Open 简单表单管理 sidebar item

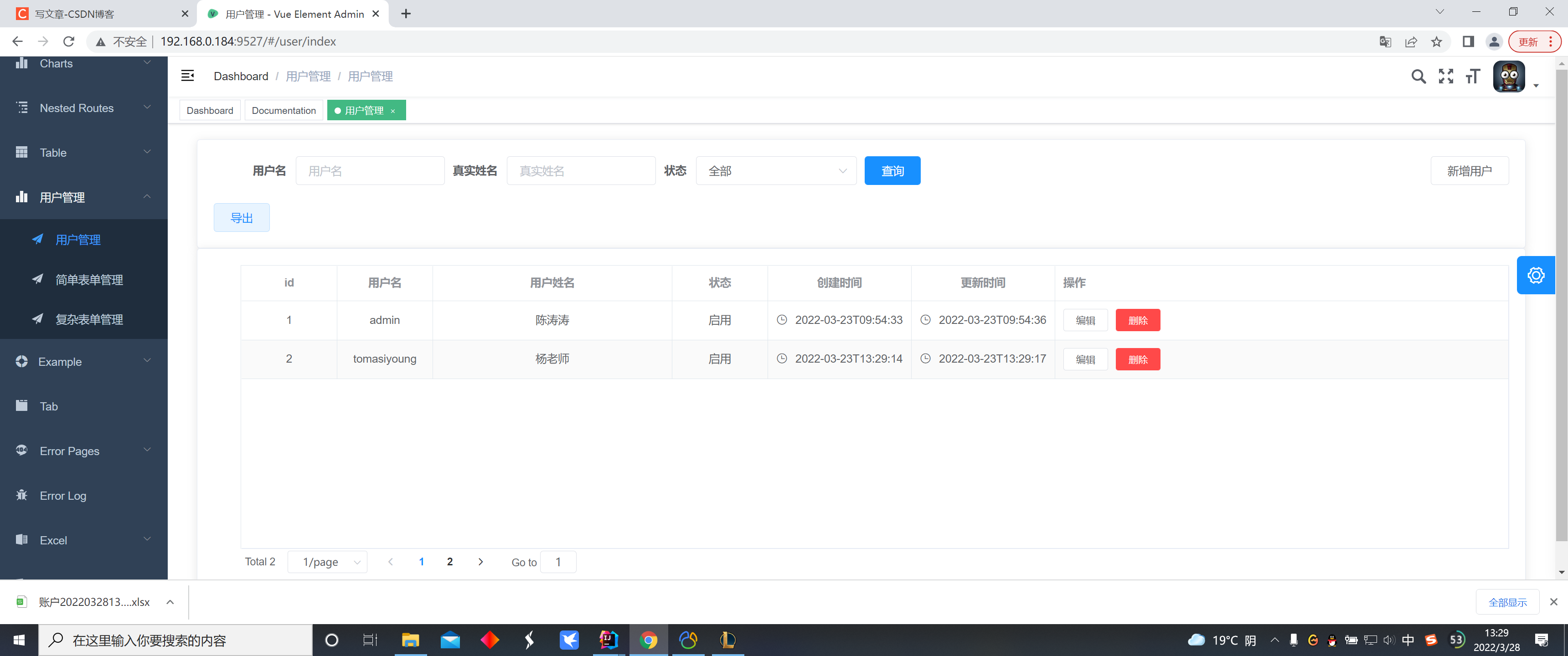click(89, 279)
